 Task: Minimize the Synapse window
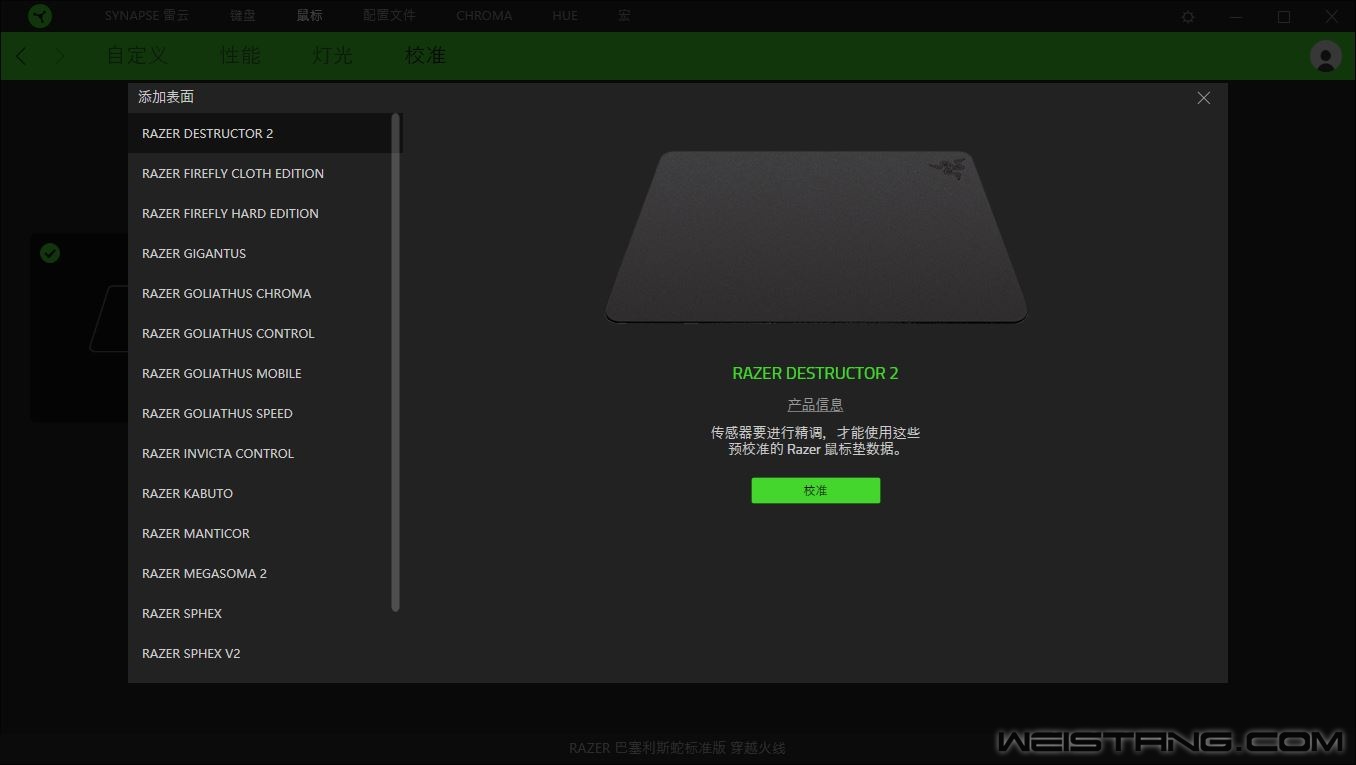tap(1237, 17)
